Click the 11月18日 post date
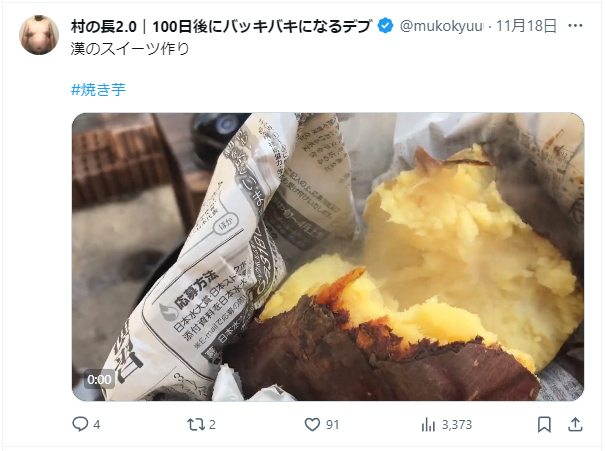The height and width of the screenshot is (451, 605). pos(526,26)
